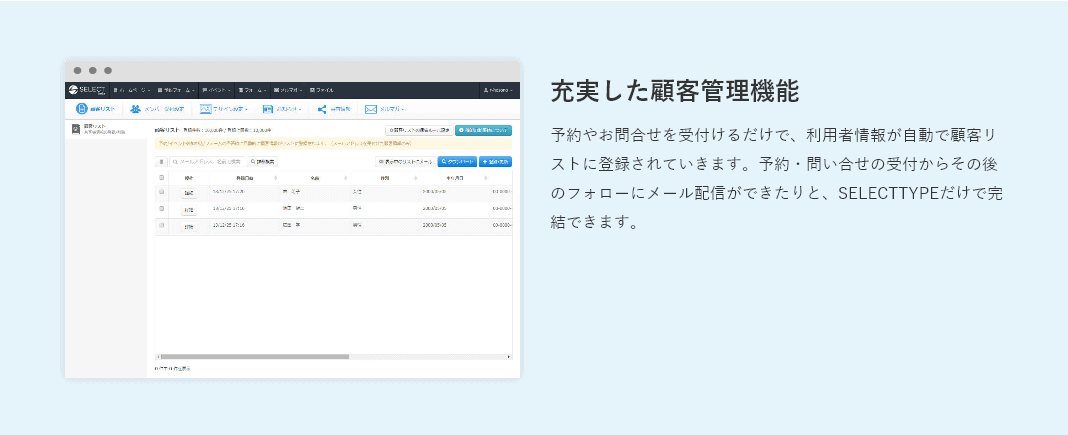The width and height of the screenshot is (1068, 435).
Task: Click the 詳細検索 search button
Action: pos(262,162)
